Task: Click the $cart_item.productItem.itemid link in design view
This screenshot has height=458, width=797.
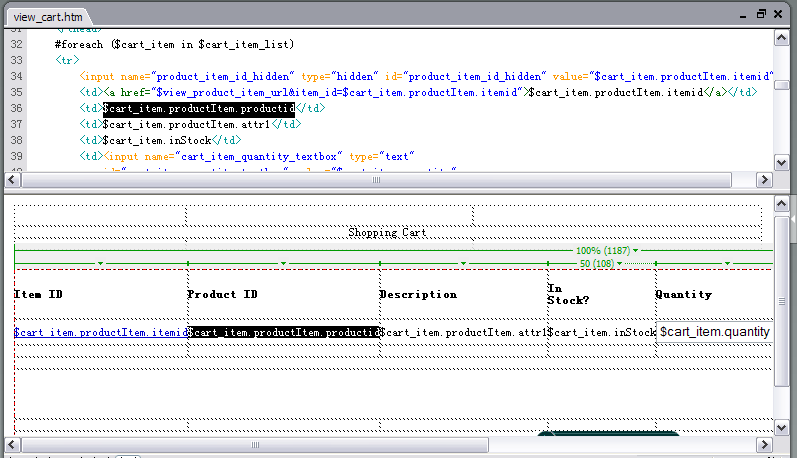Action: tap(100, 332)
